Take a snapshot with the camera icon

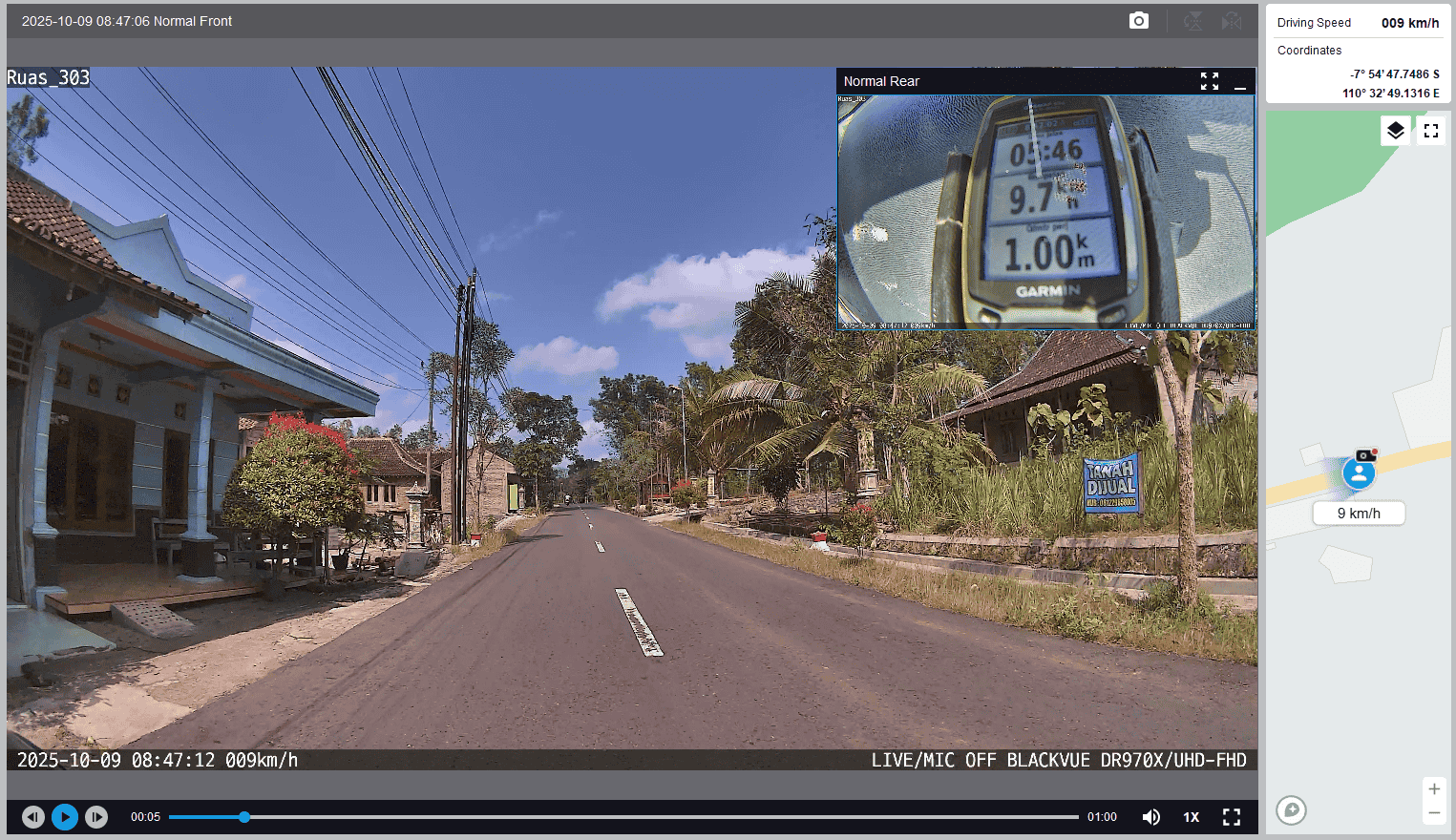click(1138, 21)
